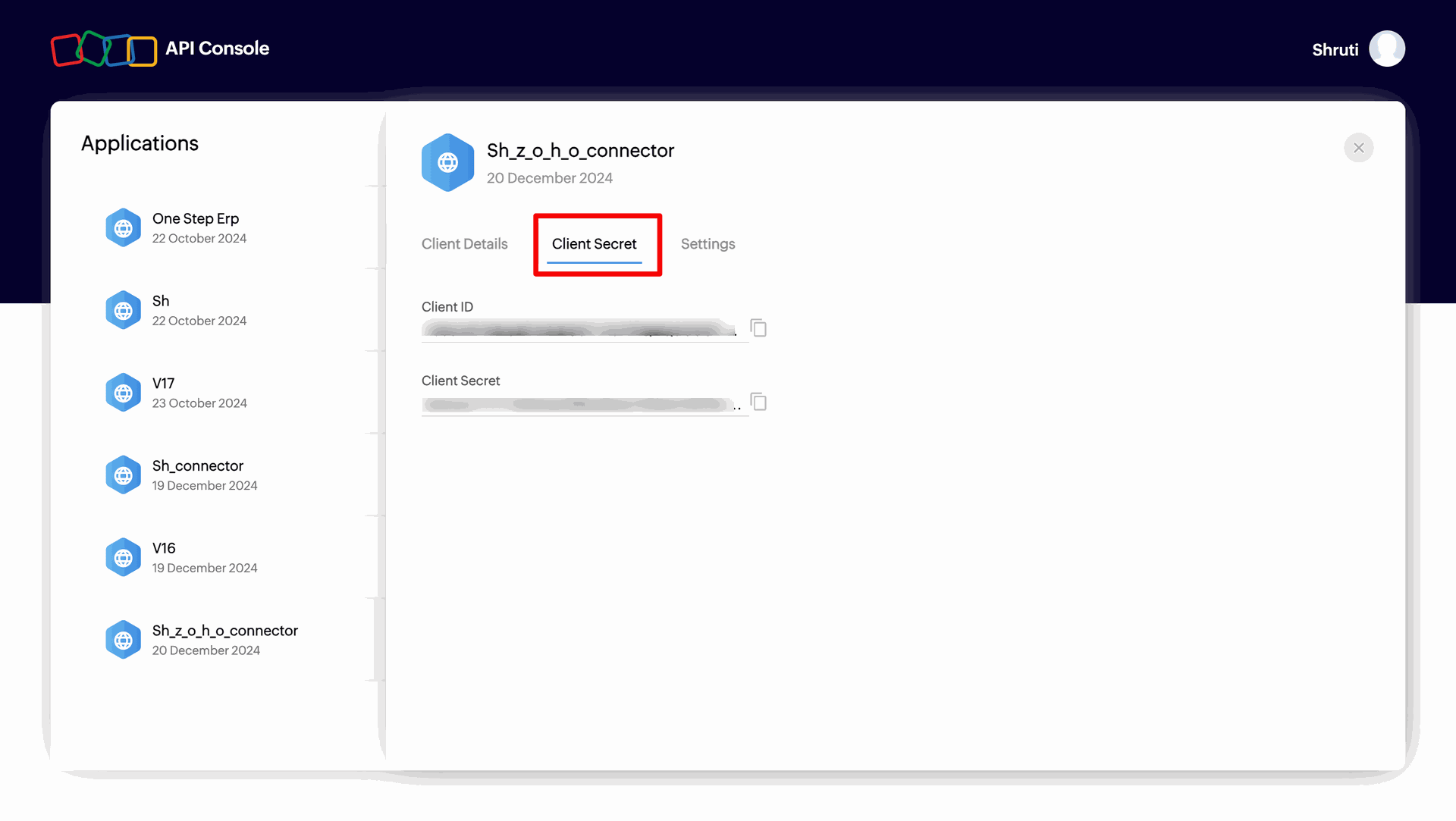1456x821 pixels.
Task: Copy the Client ID value
Action: (758, 327)
